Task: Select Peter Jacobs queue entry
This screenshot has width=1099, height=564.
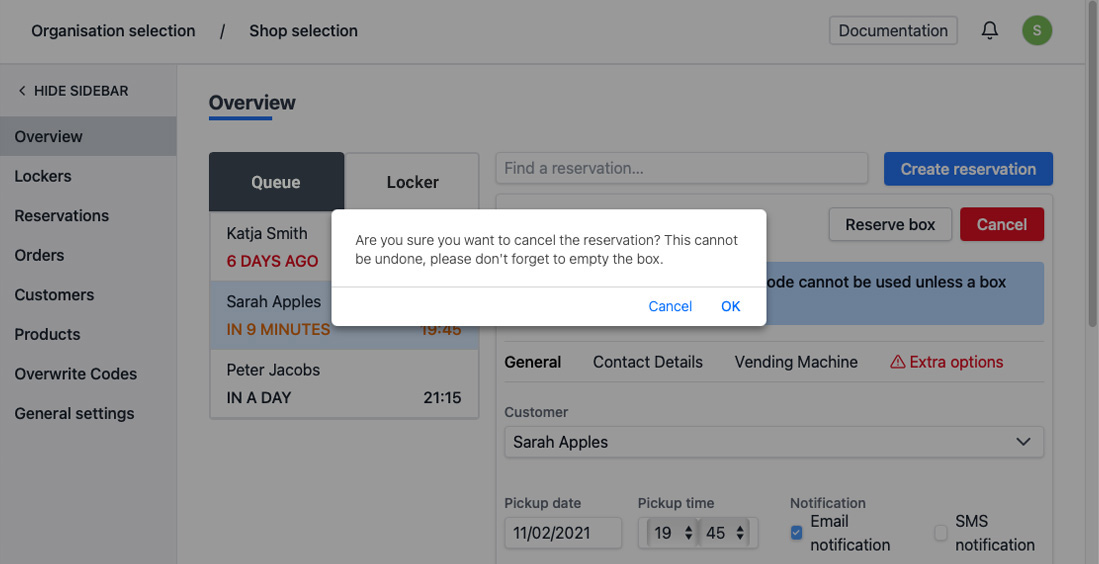Action: tap(343, 383)
